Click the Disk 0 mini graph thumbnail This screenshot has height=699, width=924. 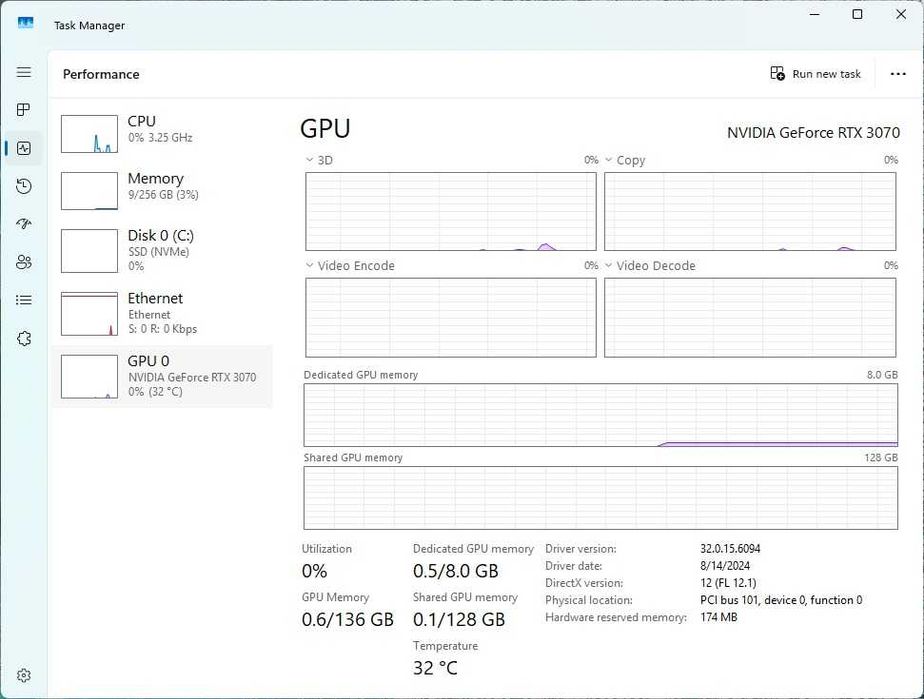coord(90,251)
